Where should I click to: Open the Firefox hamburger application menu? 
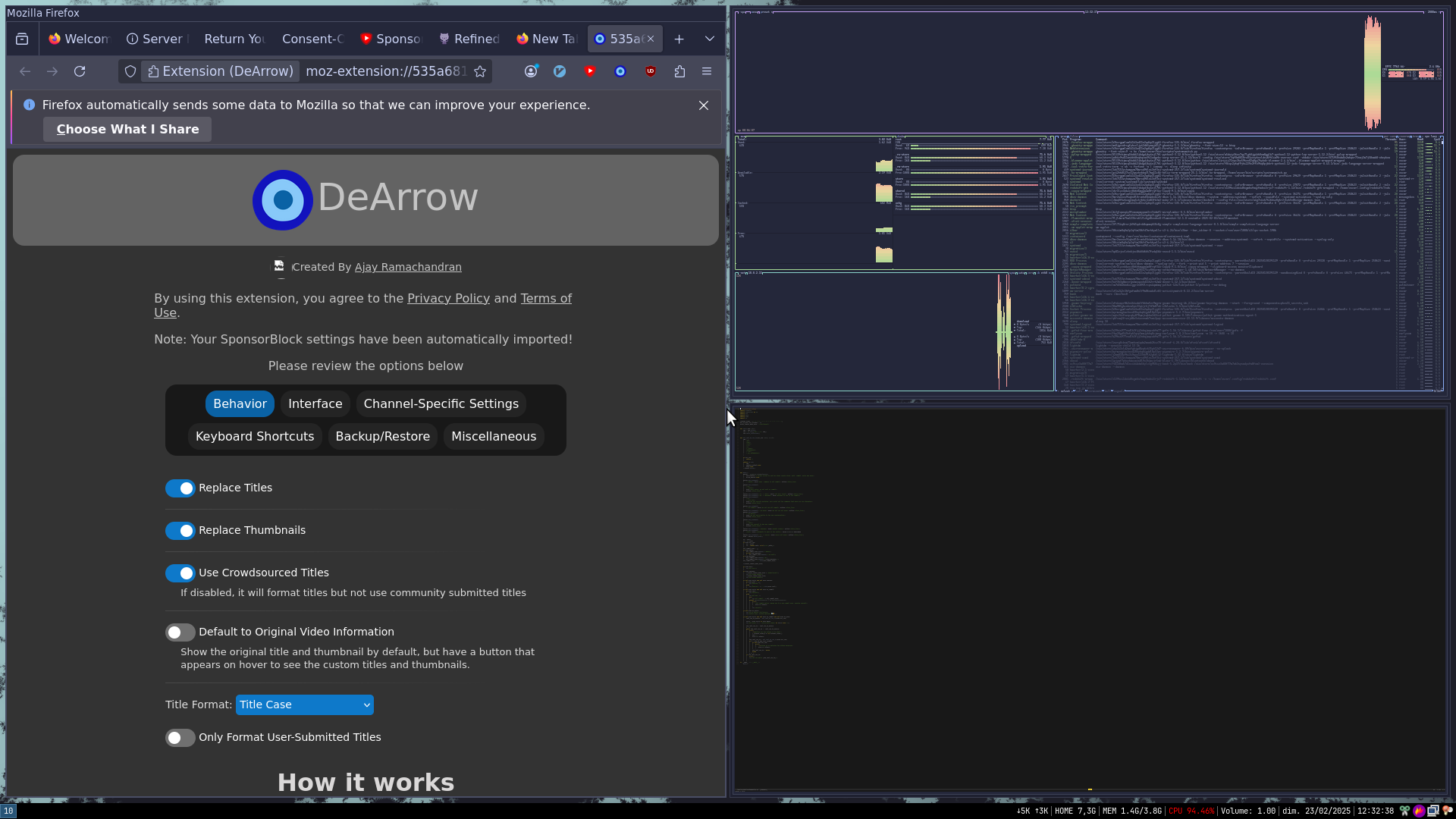pos(707,71)
